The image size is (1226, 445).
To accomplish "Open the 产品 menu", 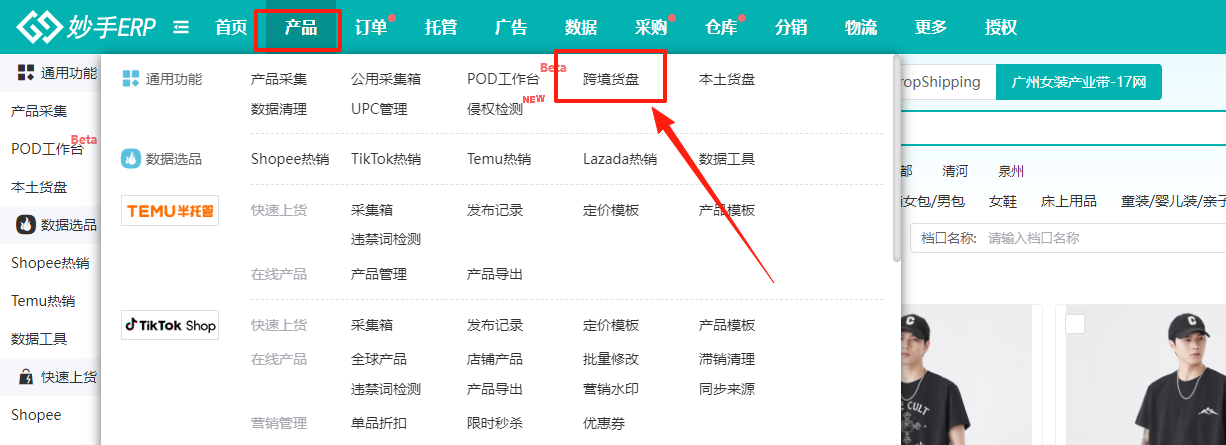I will point(301,27).
